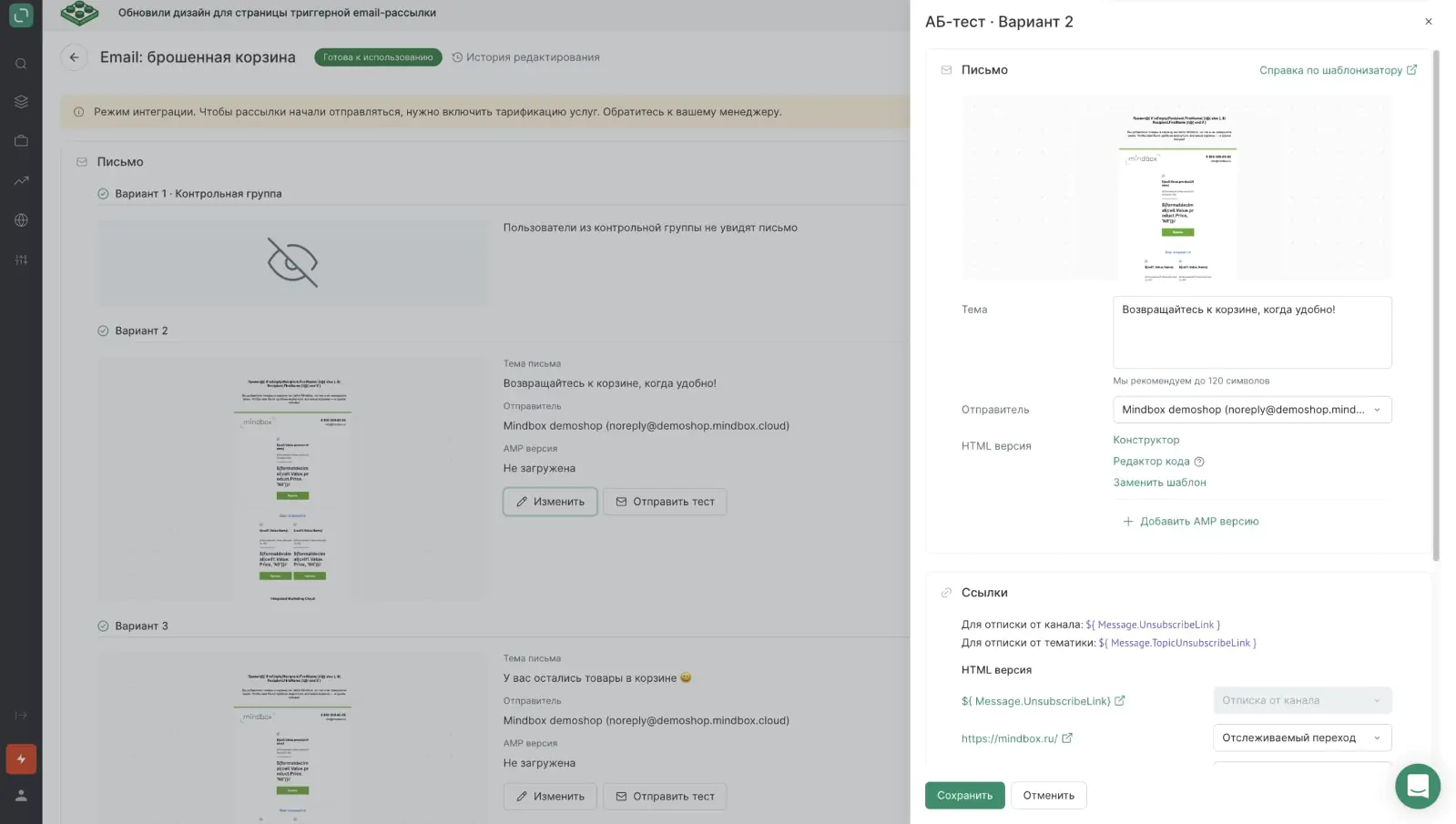Click the hidden-eye control group placeholder
The image size is (1456, 824).
[x=292, y=262]
